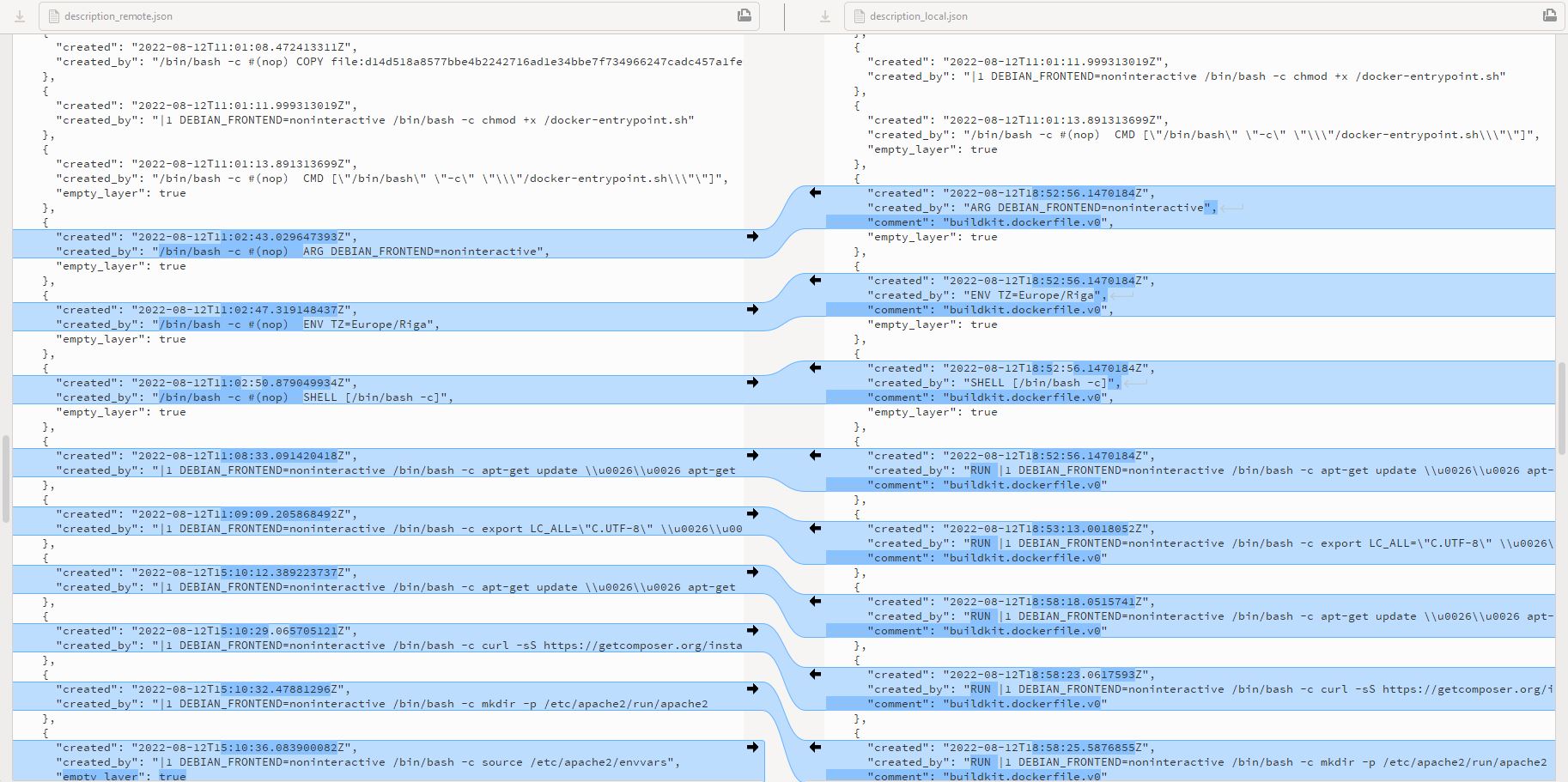The image size is (1568, 782).
Task: Push remote 'SHELL [/bin/bash -c]' change right via arrow
Action: click(x=752, y=383)
